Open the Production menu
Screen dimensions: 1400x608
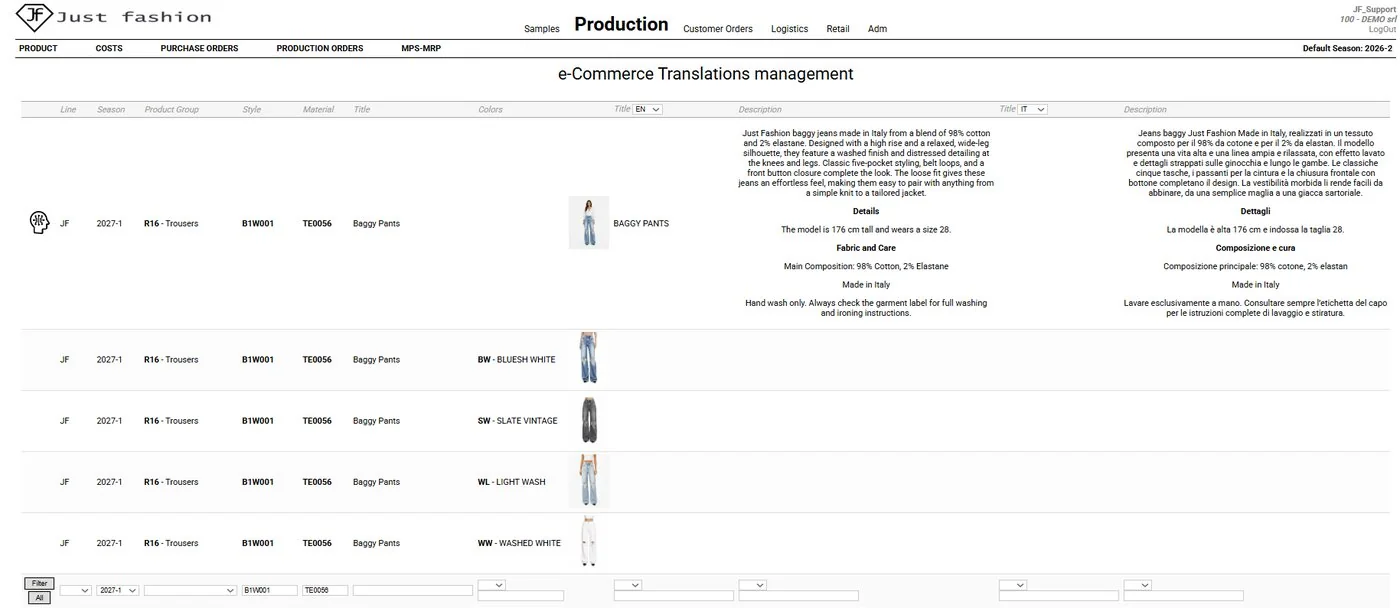pyautogui.click(x=621, y=24)
